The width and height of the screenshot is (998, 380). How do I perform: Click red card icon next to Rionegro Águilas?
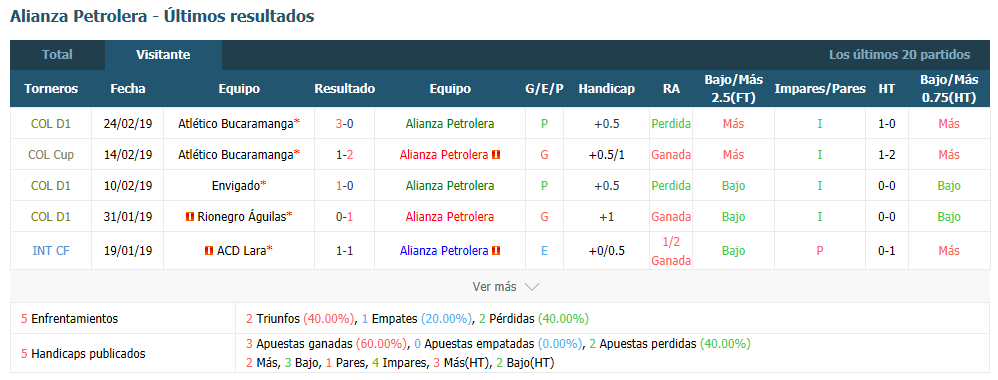tap(189, 217)
